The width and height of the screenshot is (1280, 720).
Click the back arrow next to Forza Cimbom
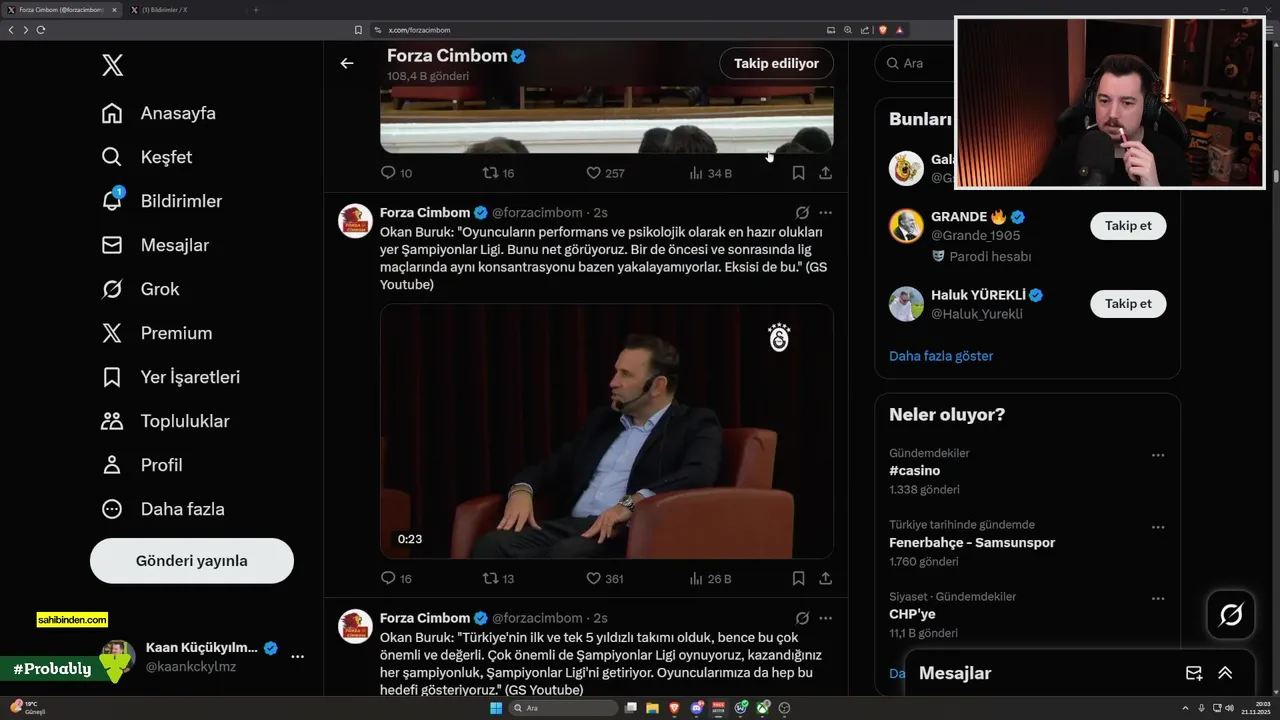point(347,63)
